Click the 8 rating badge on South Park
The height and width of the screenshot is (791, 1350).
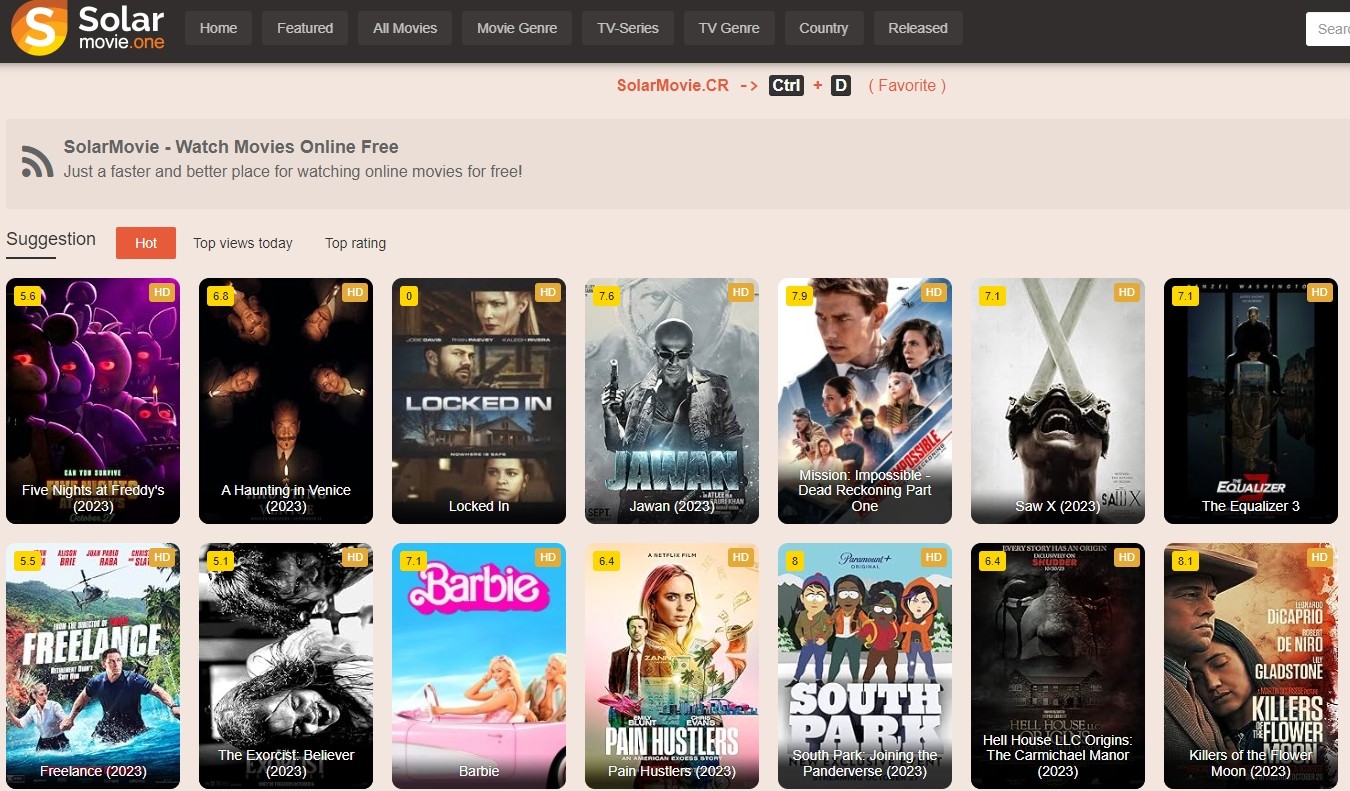pyautogui.click(x=794, y=561)
